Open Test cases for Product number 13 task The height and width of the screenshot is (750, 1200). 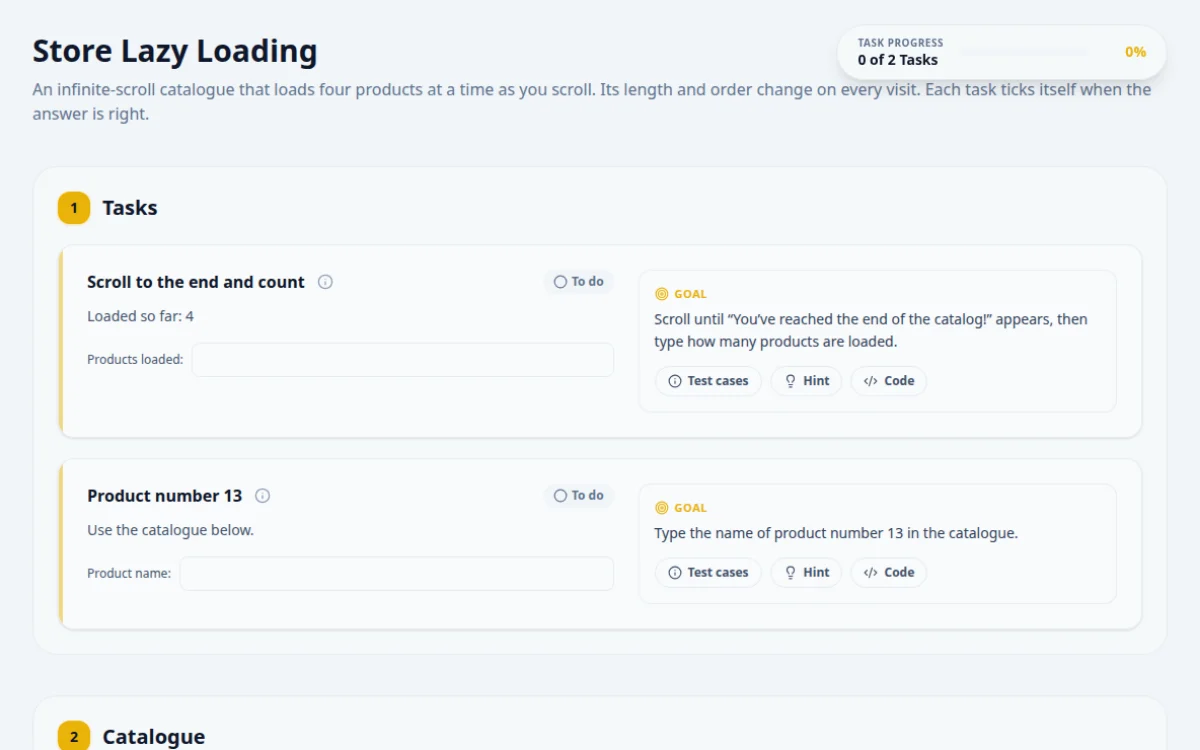[x=708, y=573]
